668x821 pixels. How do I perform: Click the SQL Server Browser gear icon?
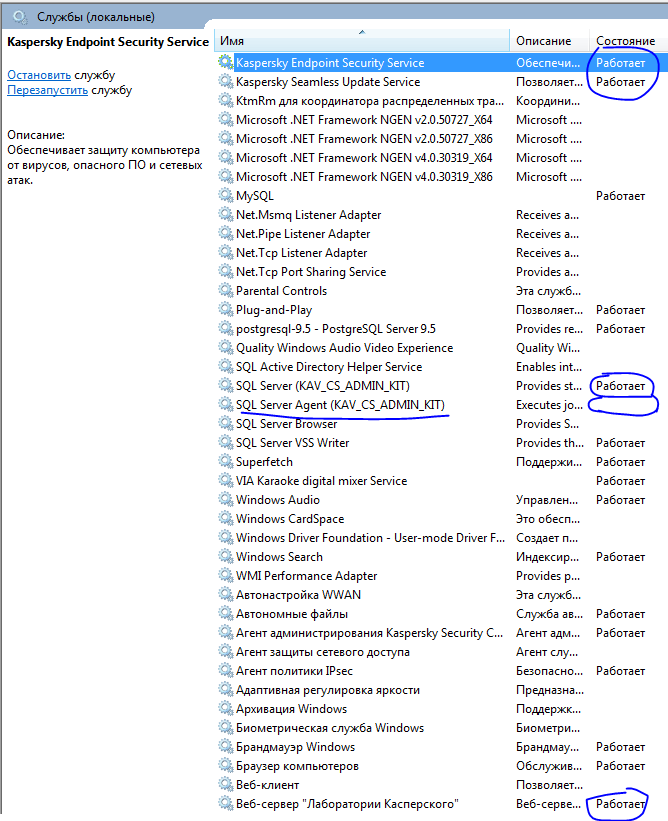pos(226,423)
